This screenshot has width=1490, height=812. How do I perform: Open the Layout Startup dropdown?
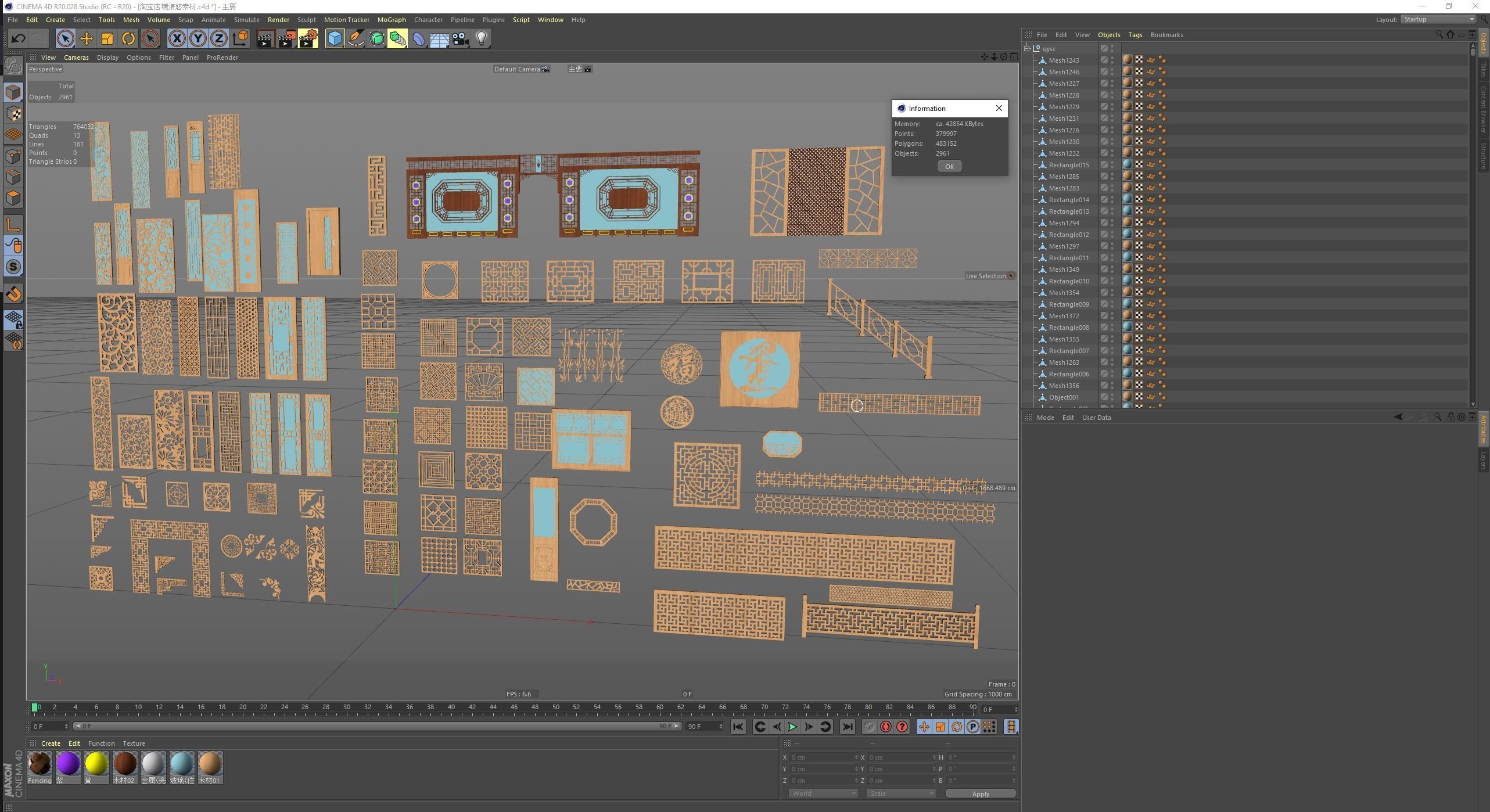(1439, 20)
